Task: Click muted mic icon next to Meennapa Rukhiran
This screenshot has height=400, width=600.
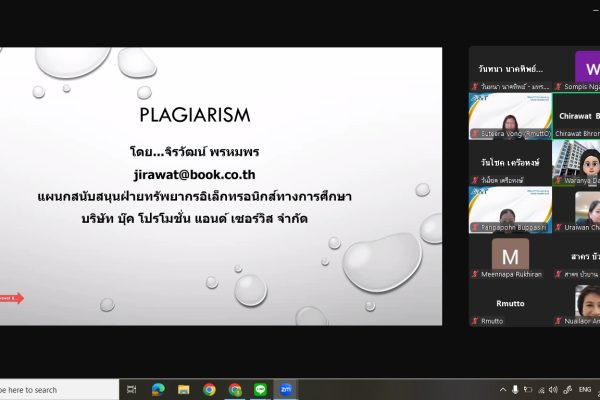Action: [x=475, y=274]
